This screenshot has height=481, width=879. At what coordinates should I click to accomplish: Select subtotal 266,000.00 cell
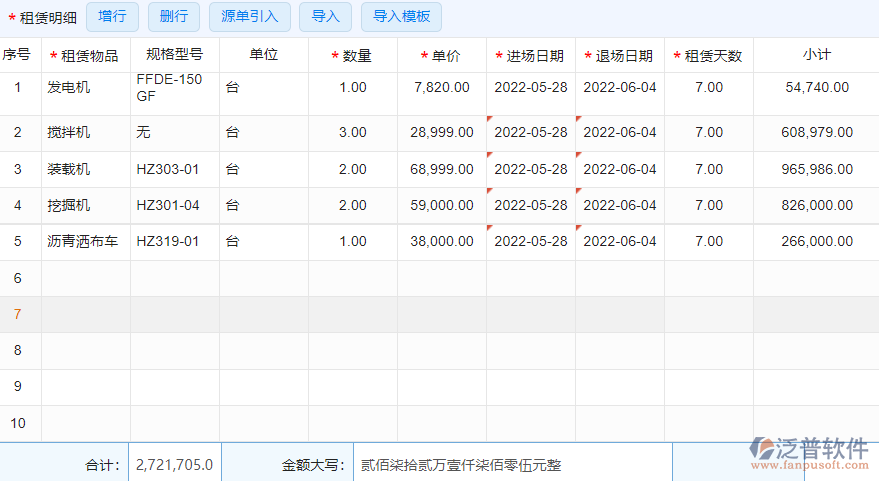816,242
